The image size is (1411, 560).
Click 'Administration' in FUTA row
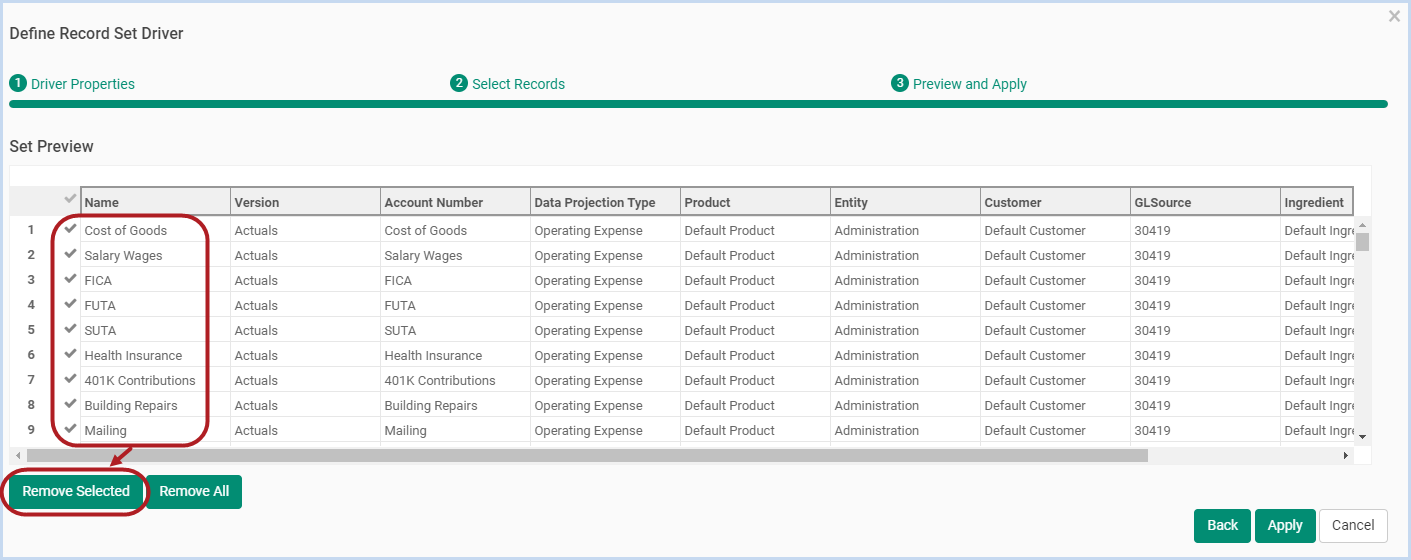pos(876,305)
